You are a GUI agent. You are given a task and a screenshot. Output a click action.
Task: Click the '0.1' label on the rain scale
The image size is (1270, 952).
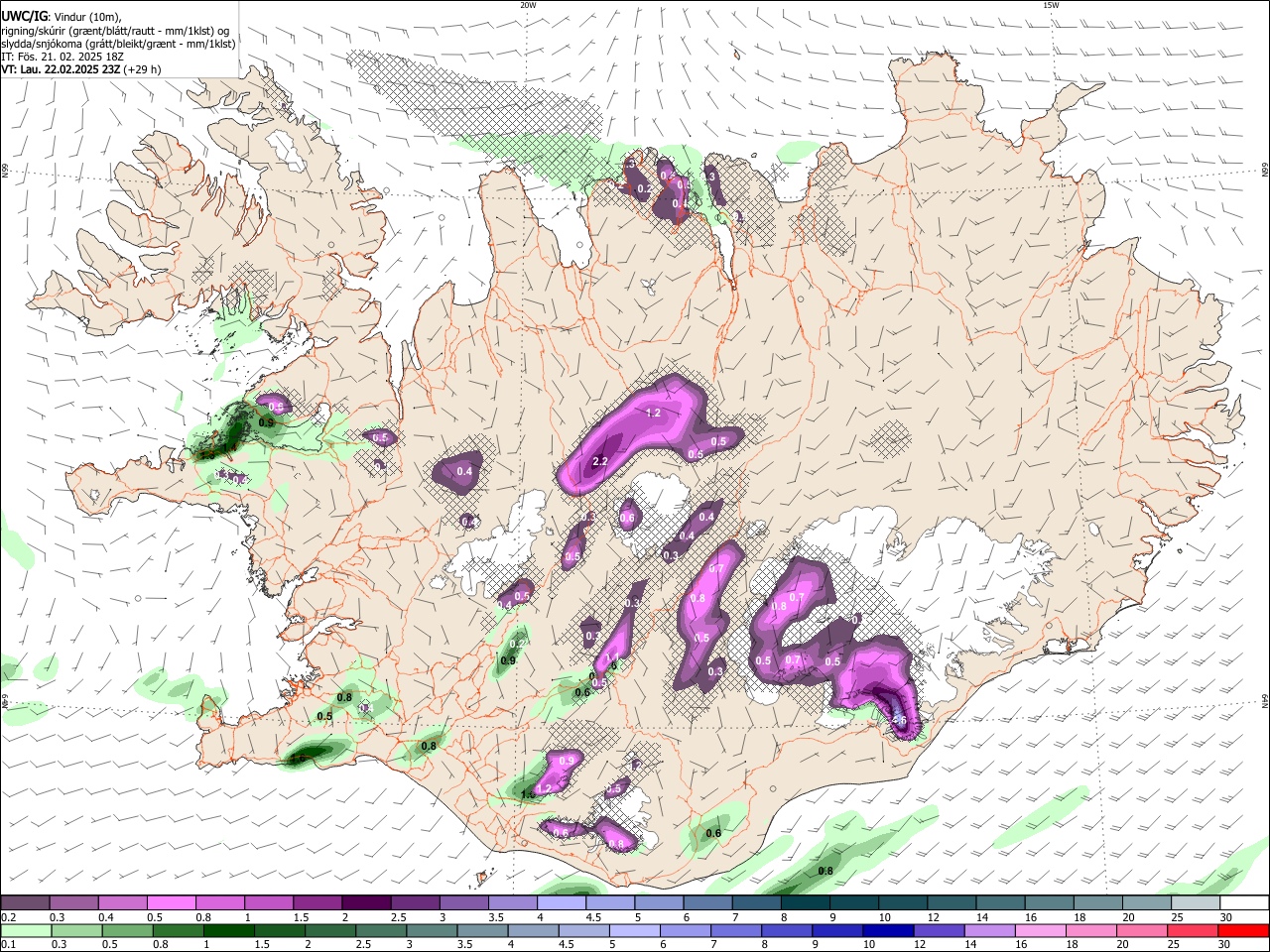(8, 944)
